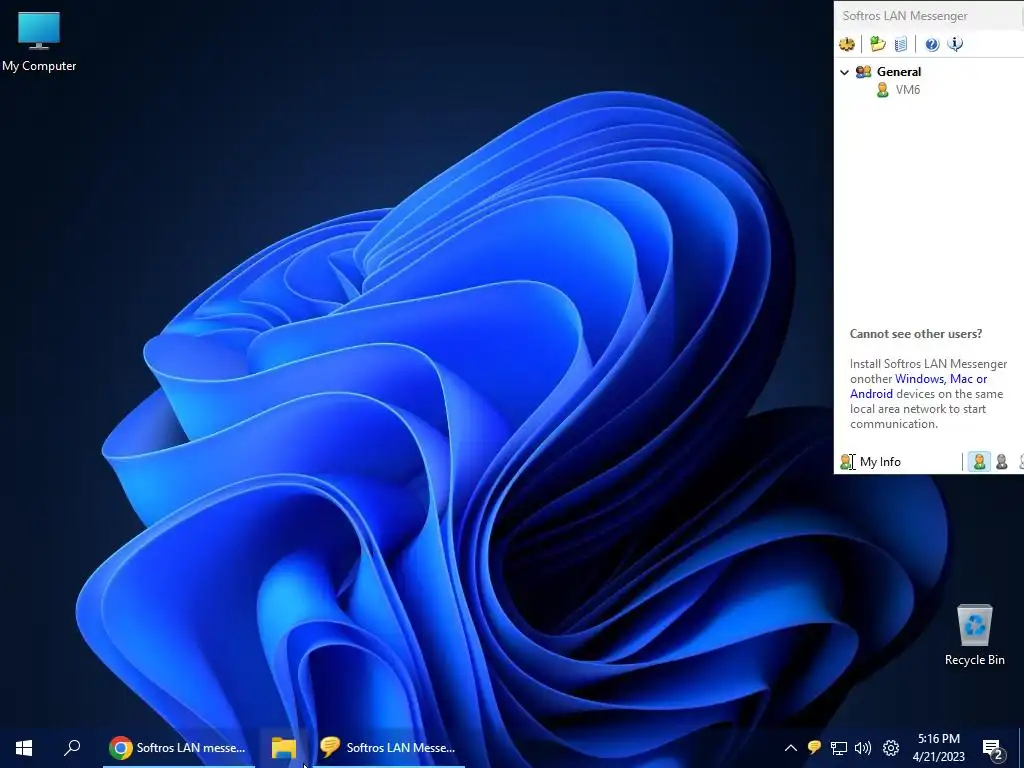Open File Explorer from the taskbar
1024x768 pixels.
point(284,748)
